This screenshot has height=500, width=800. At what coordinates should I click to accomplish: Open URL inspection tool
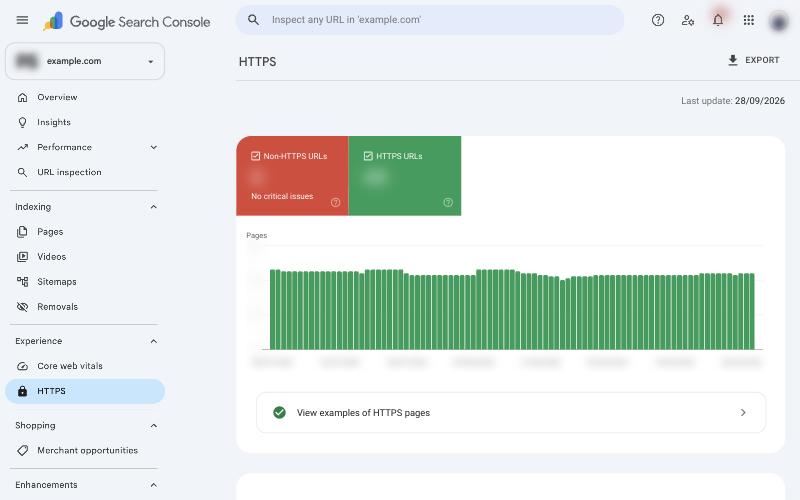85,172
